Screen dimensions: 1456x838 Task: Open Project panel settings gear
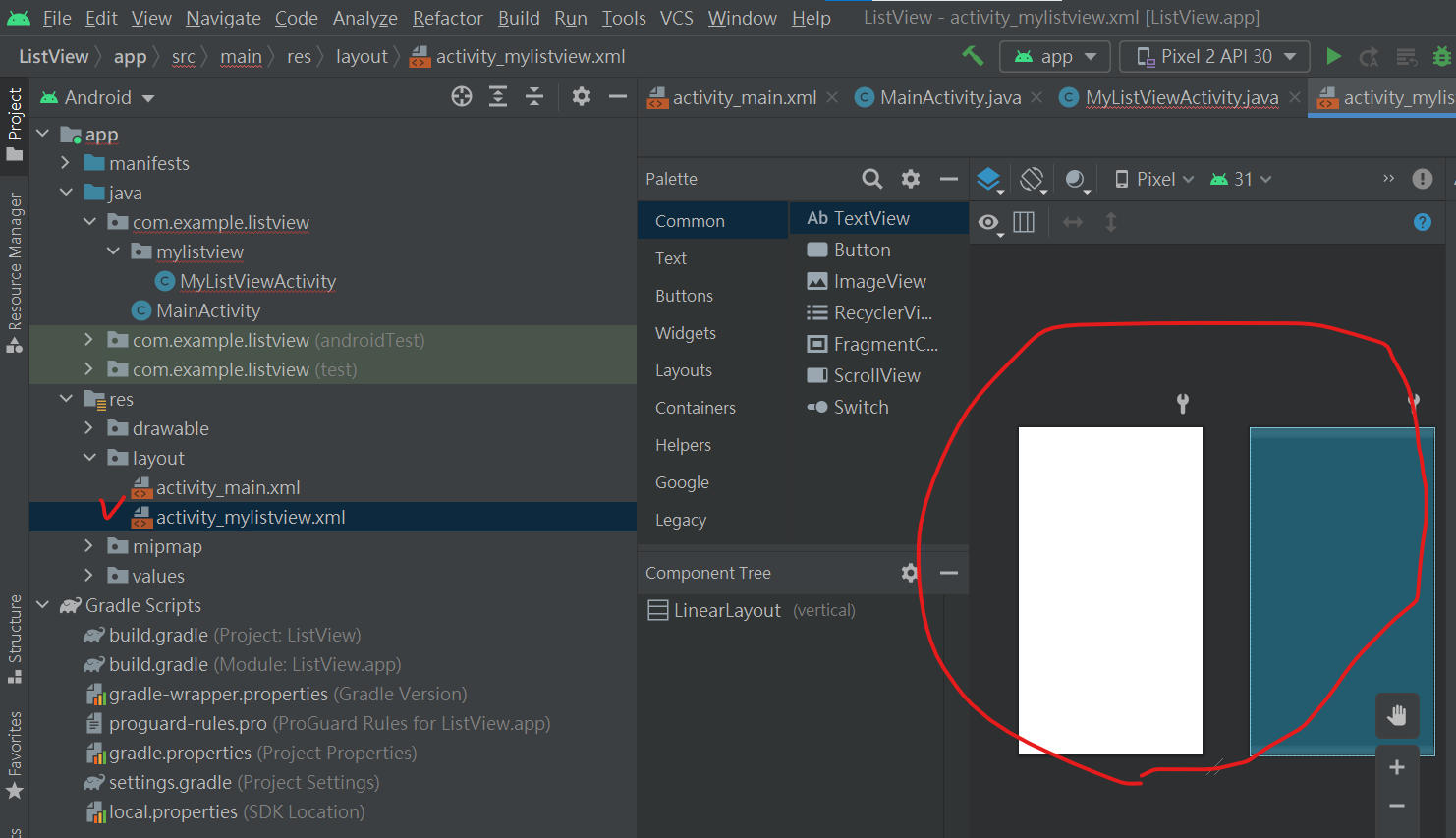tap(582, 96)
